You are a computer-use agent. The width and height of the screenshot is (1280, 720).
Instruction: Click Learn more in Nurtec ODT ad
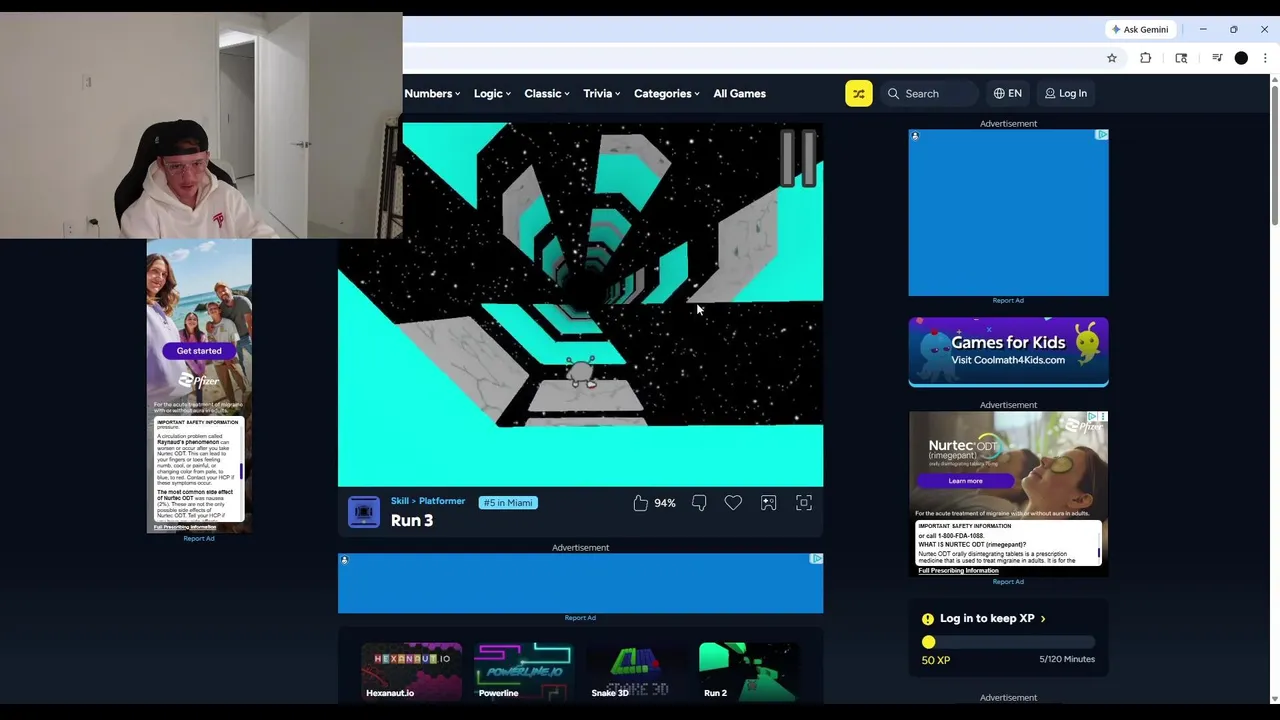[965, 481]
